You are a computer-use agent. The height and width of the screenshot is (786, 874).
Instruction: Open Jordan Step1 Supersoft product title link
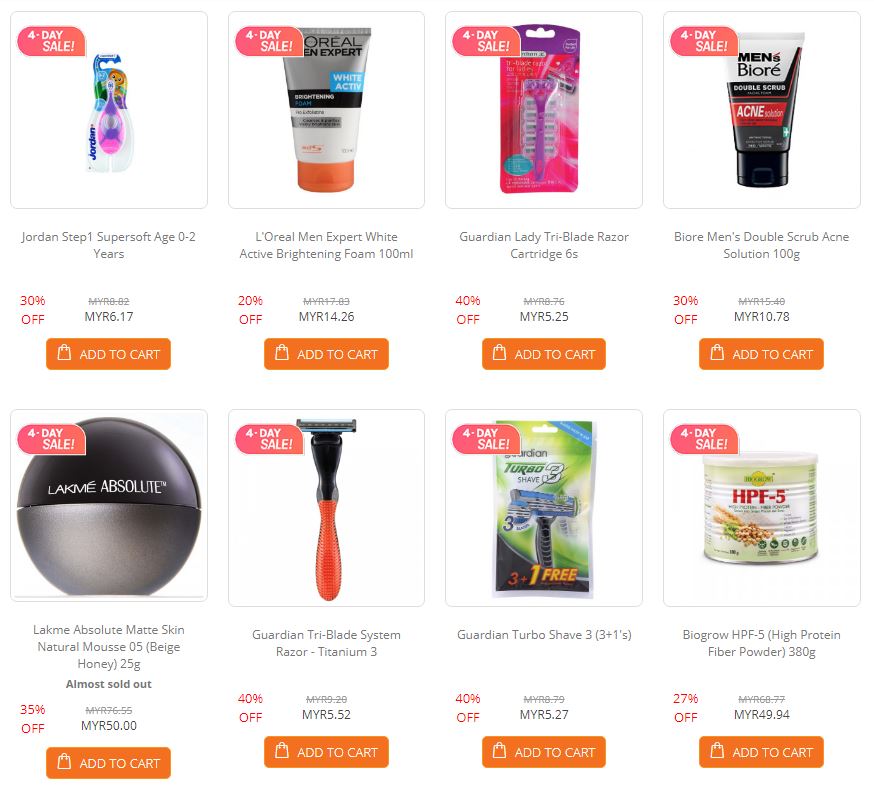[x=109, y=245]
